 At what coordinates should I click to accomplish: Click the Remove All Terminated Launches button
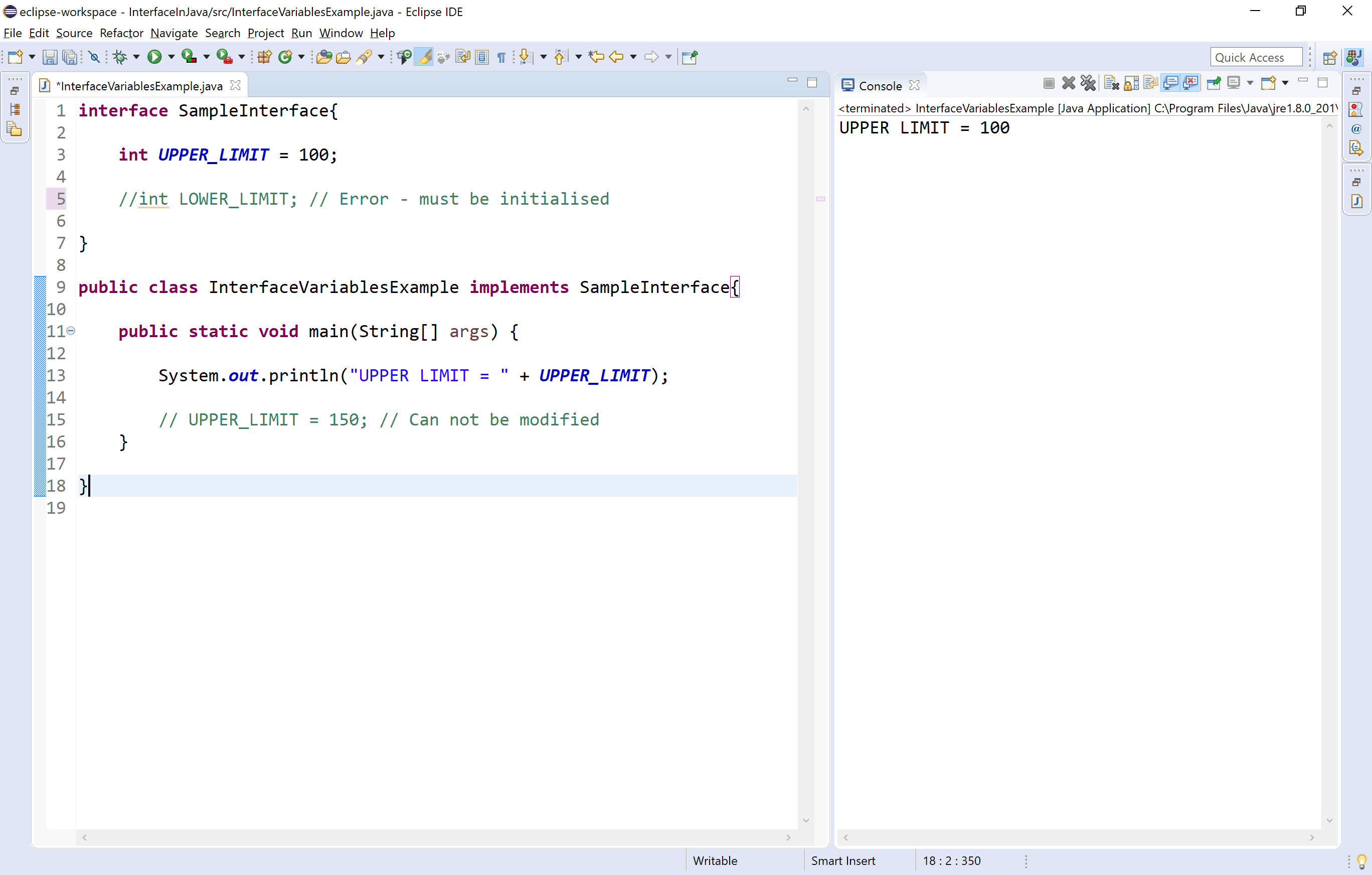coord(1088,83)
